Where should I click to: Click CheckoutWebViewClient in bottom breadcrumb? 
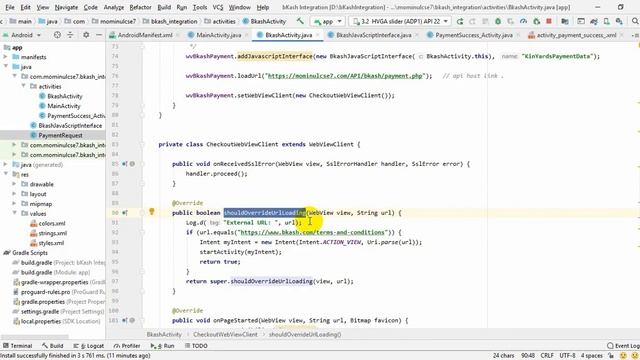[x=225, y=334]
